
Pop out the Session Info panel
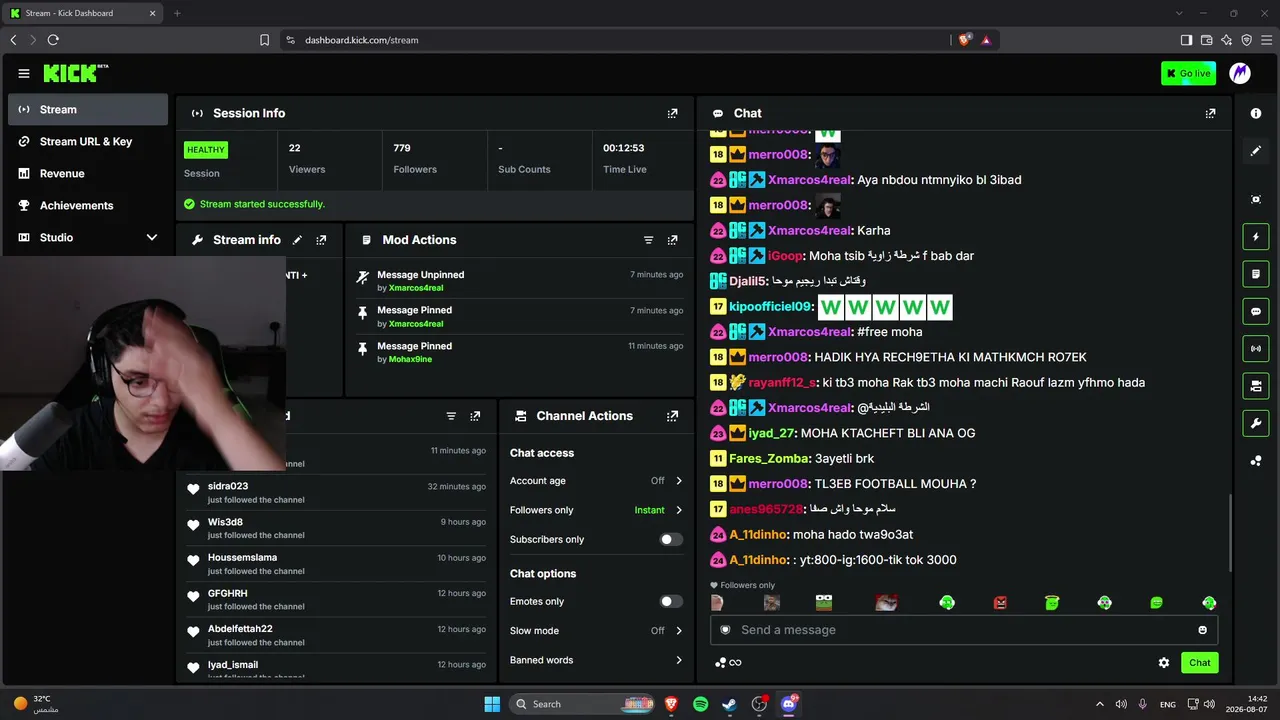(x=672, y=113)
